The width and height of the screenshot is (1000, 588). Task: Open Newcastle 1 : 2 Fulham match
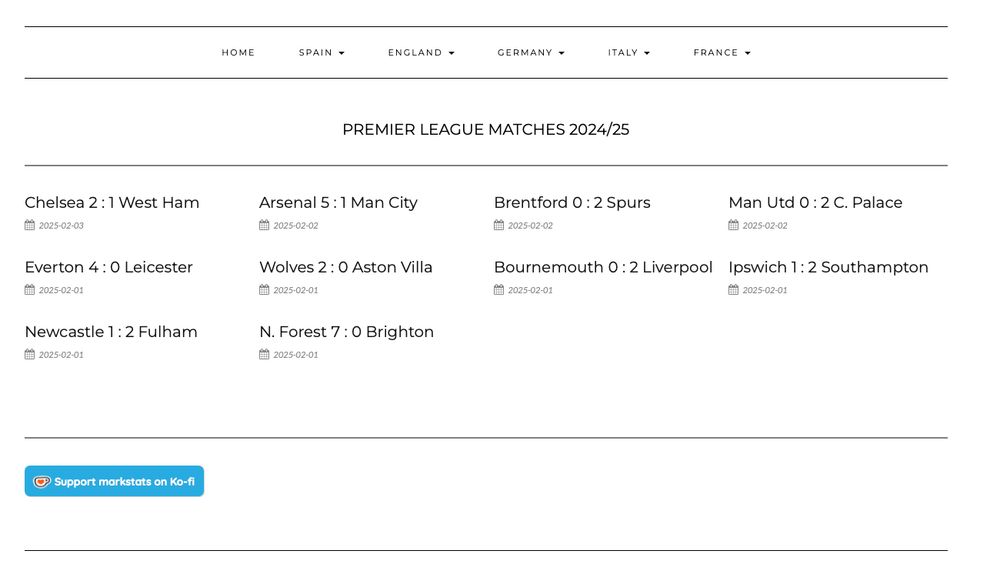(x=111, y=332)
